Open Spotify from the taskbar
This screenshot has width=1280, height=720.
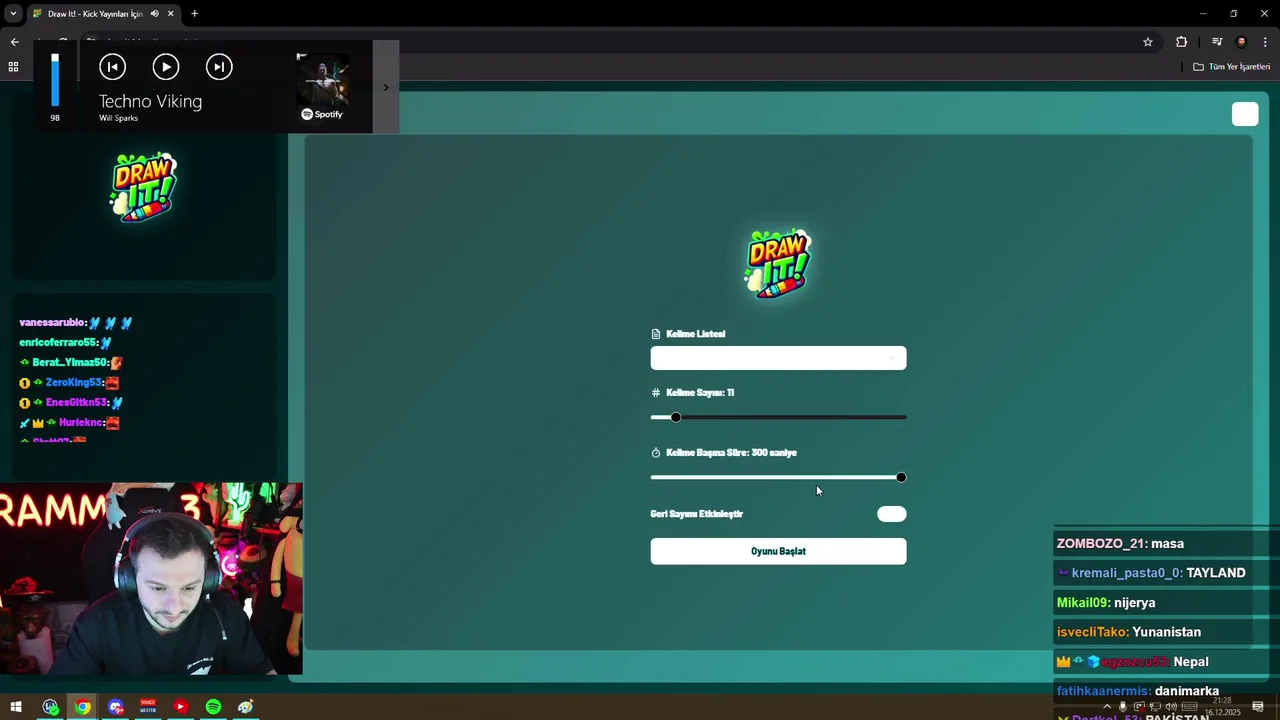point(213,707)
